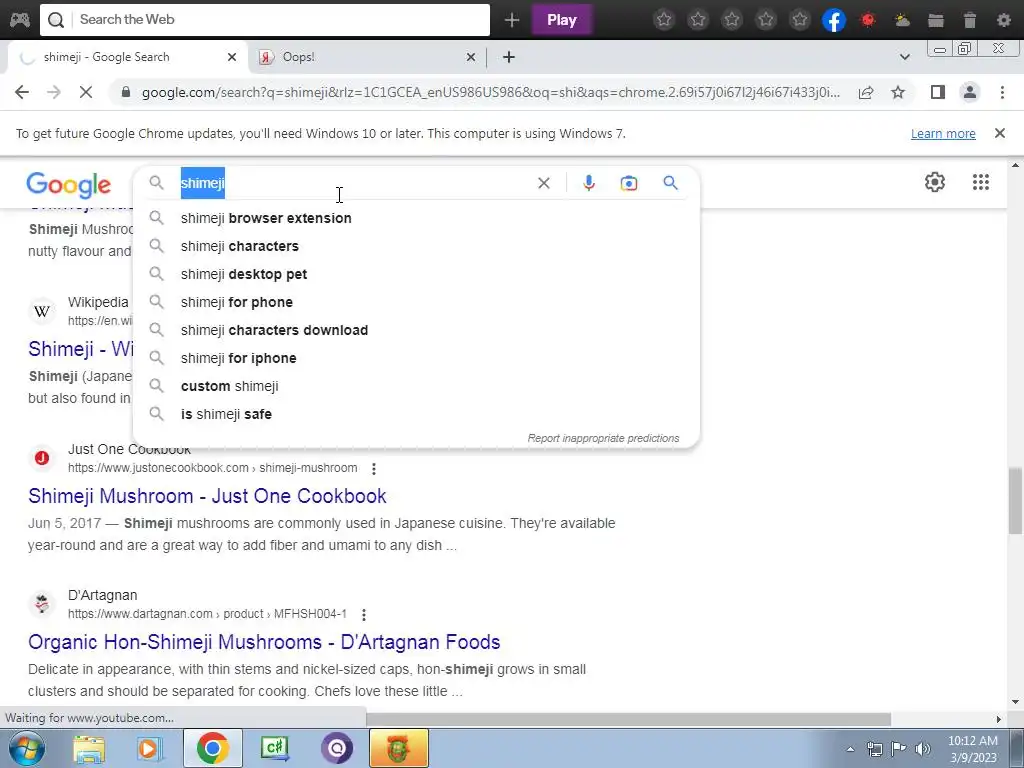
Task: Open Chrome three-dot menu
Action: pyautogui.click(x=1002, y=92)
